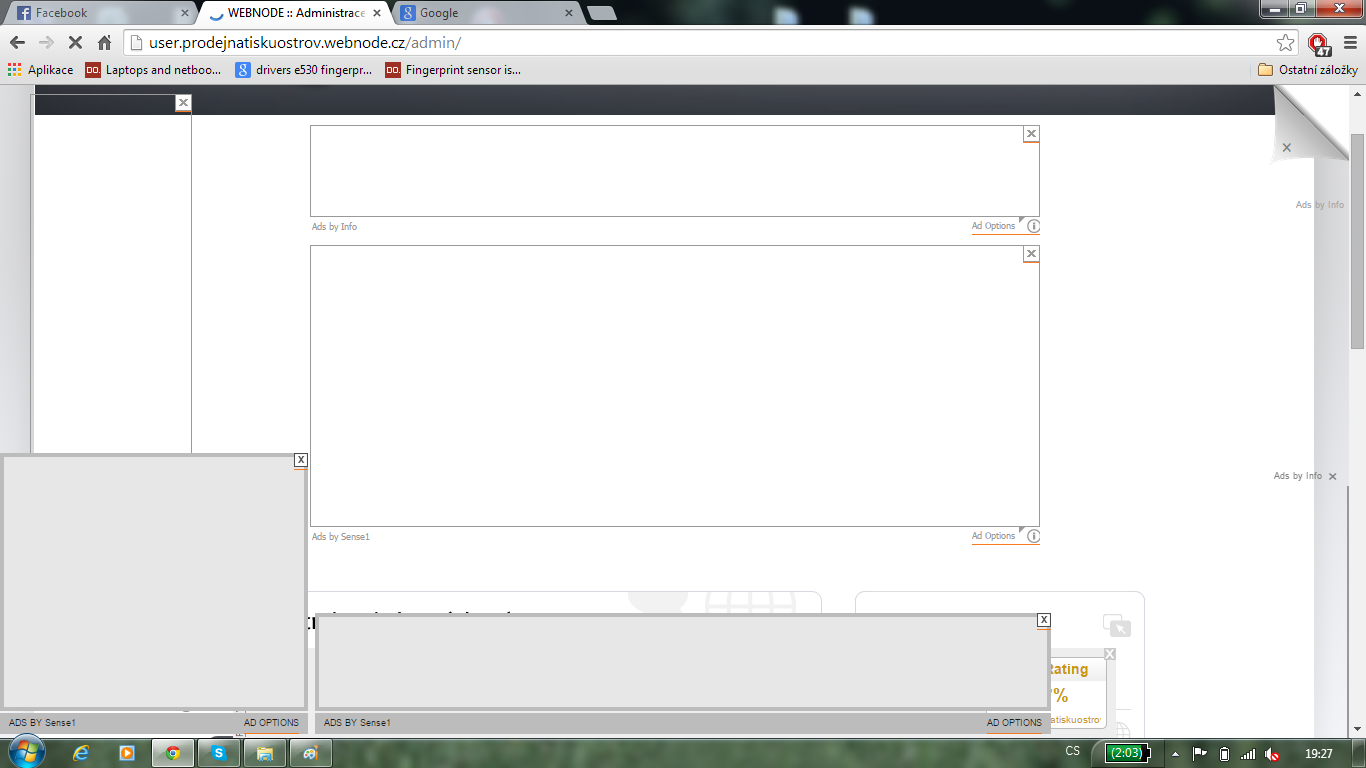Image resolution: width=1366 pixels, height=768 pixels.
Task: Click AD OPTIONS on bottom-left floating ad
Action: click(271, 723)
